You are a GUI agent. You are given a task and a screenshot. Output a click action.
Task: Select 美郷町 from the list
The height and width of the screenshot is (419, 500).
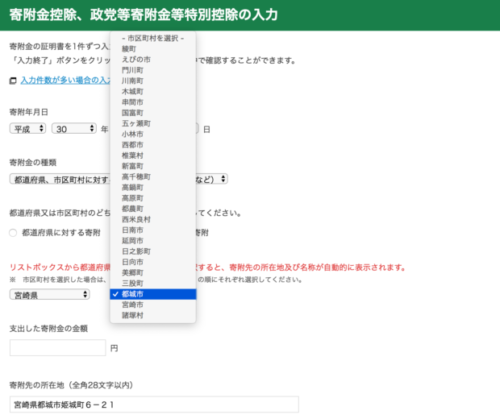pyautogui.click(x=153, y=273)
